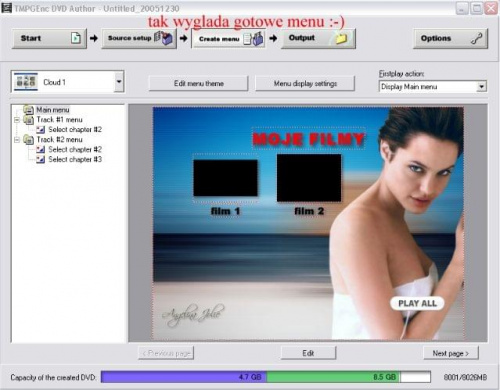Go to Next page of menu
Screen dimensions: 500x390
click(451, 353)
